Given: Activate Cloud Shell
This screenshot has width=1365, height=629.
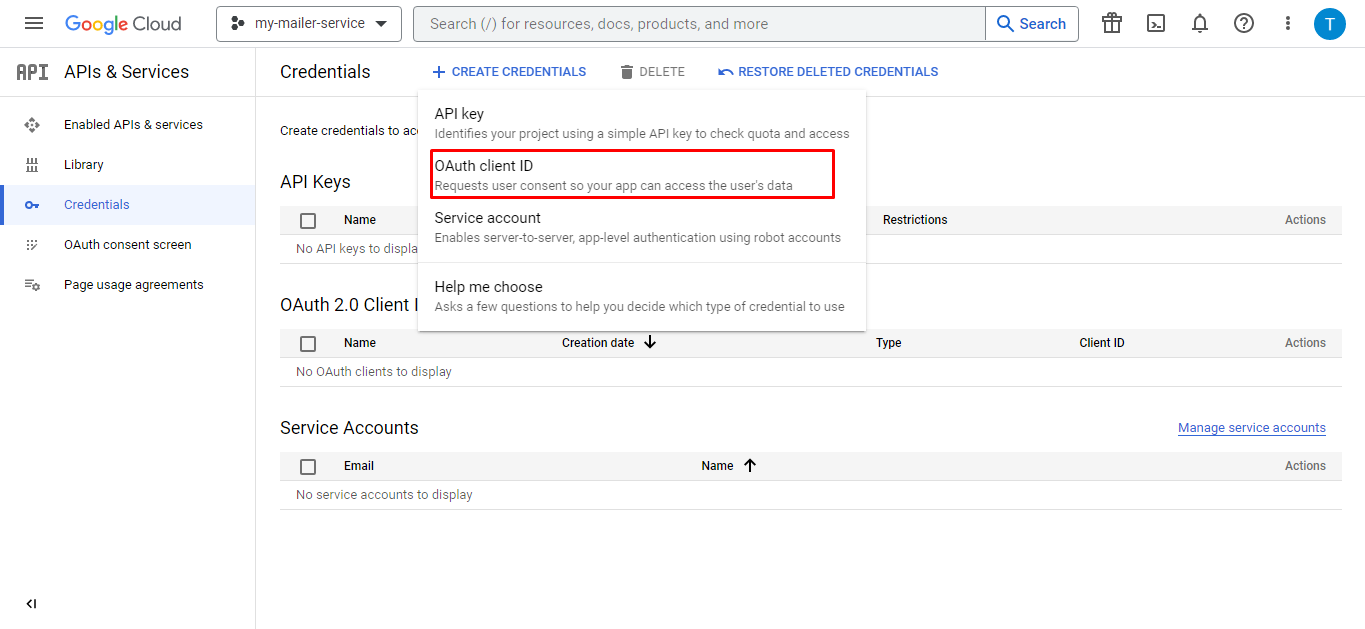Looking at the screenshot, I should [x=1155, y=22].
